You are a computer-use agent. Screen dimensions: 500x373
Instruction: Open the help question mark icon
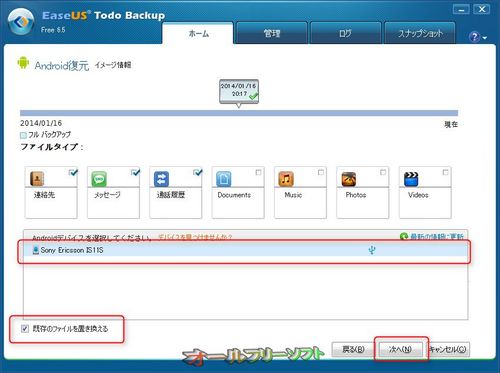[x=474, y=37]
